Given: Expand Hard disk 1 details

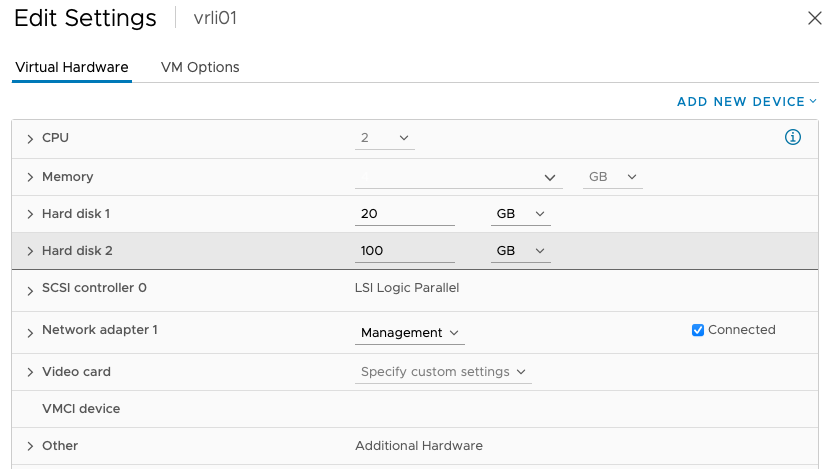Looking at the screenshot, I should point(30,214).
